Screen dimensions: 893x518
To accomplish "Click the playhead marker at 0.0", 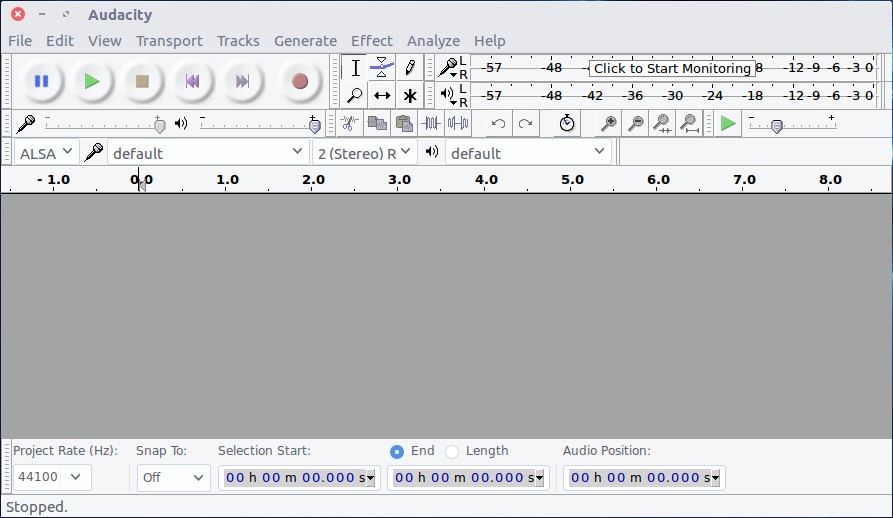I will coord(141,184).
